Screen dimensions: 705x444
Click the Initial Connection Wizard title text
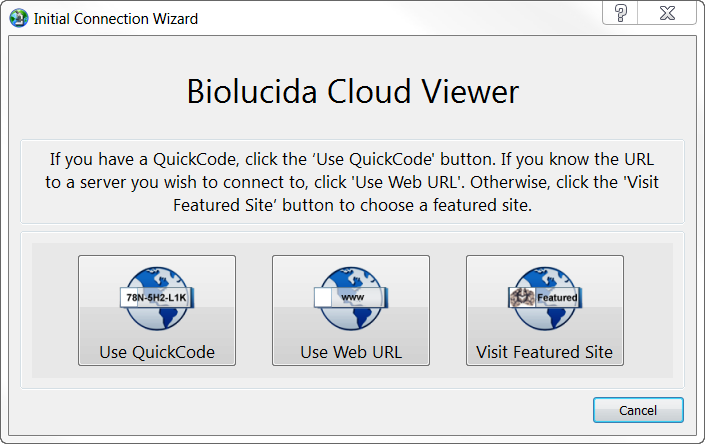(x=116, y=19)
